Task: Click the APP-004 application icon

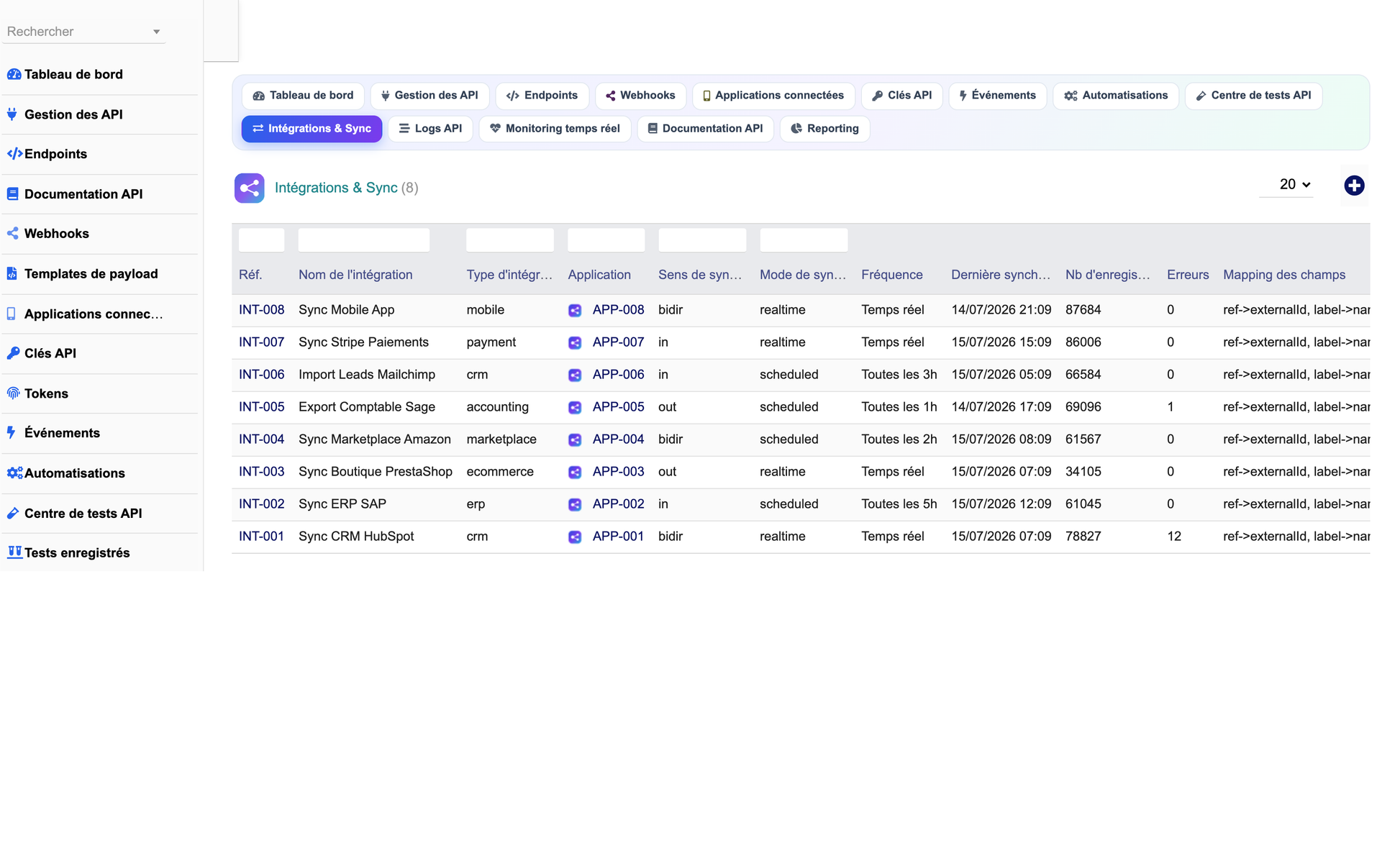Action: (x=575, y=440)
